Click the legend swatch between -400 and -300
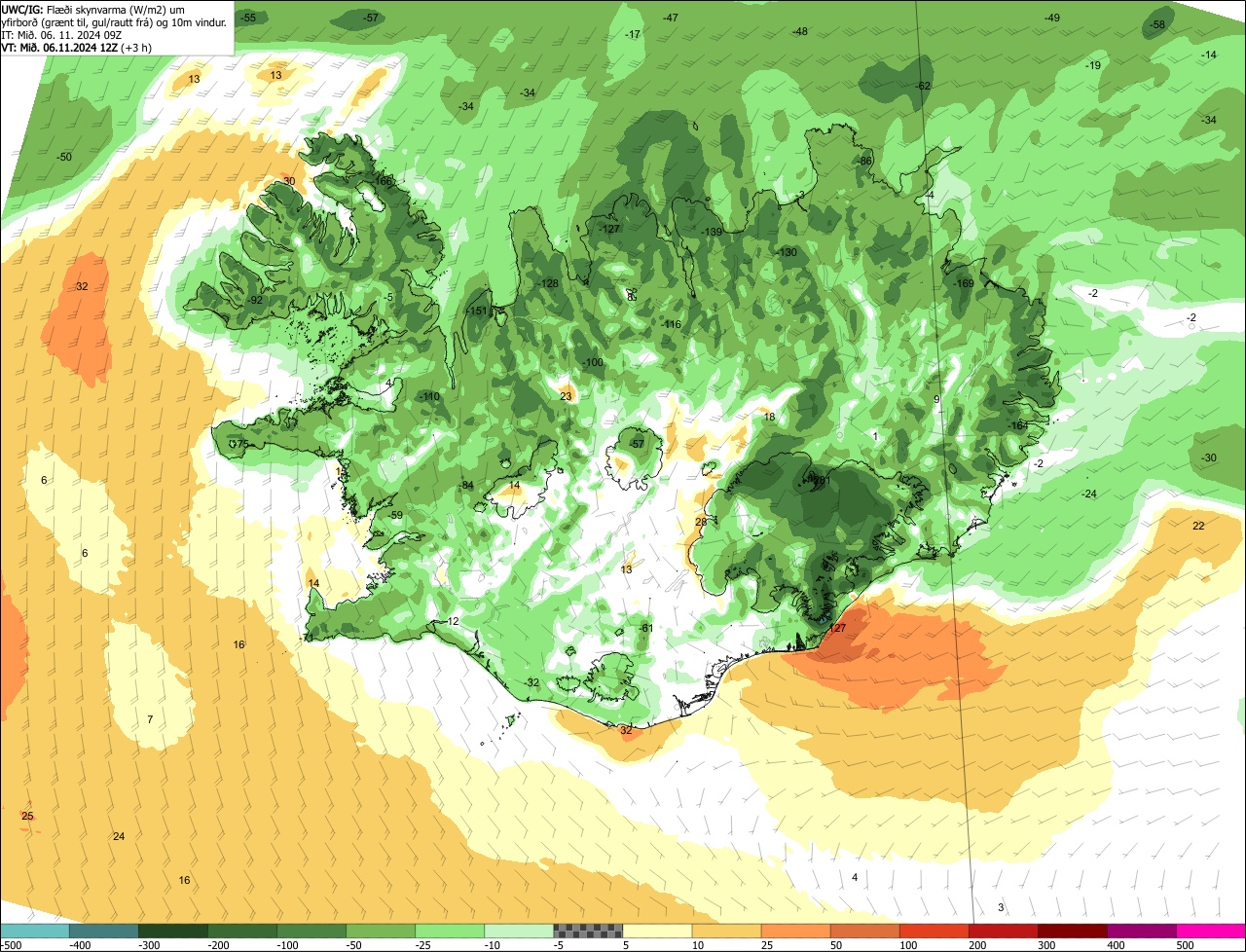 tap(104, 931)
